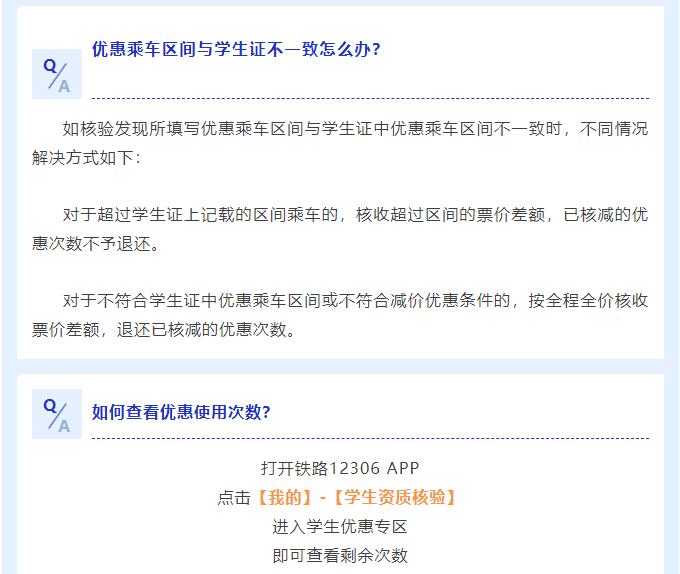Click the text line starting 对于不符合学生证中
Viewport: 680px width, 574px height.
point(355,301)
